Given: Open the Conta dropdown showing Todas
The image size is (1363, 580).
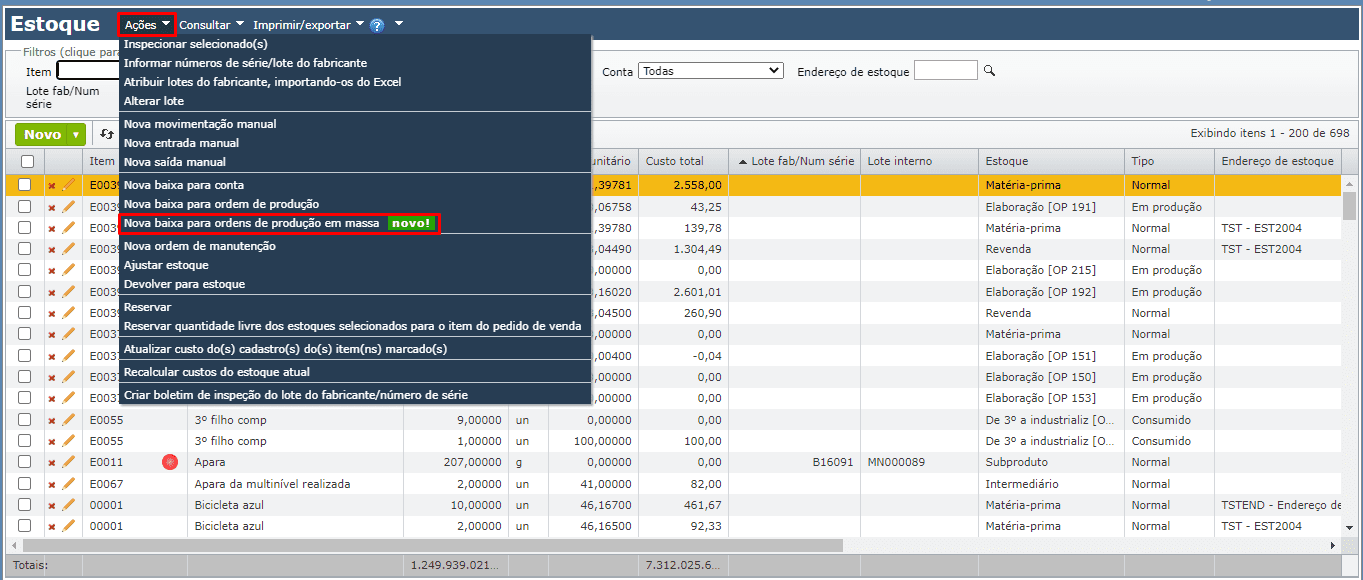Looking at the screenshot, I should (710, 71).
